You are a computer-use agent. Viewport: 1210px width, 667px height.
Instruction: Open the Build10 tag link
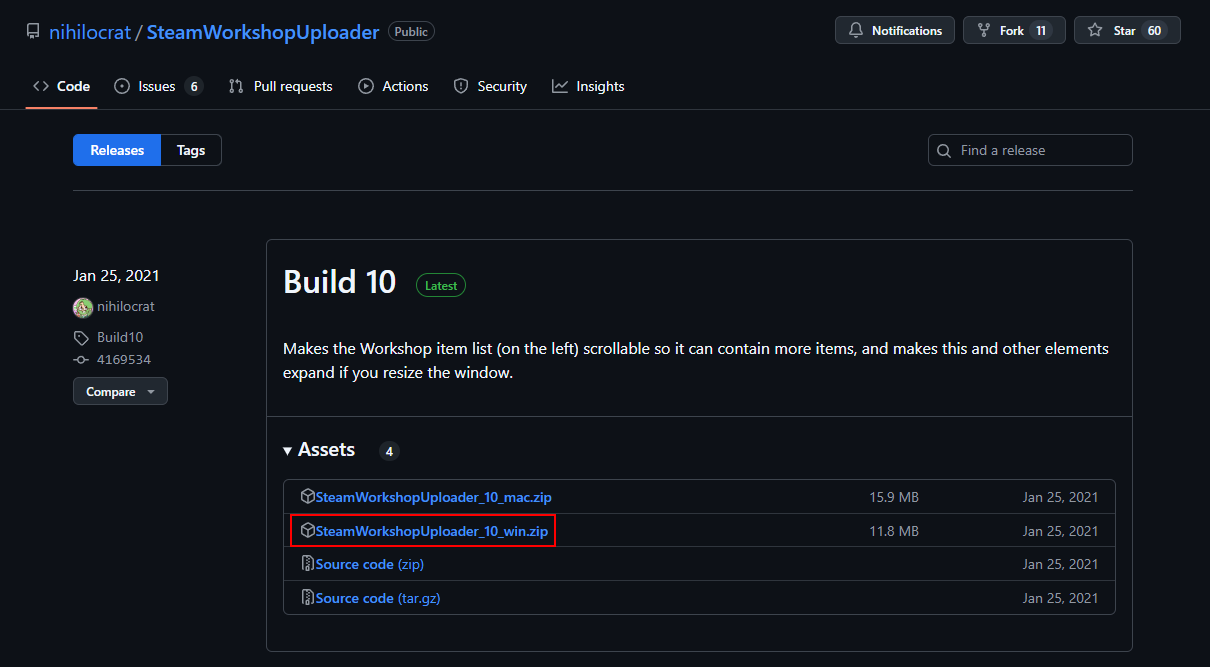[120, 337]
